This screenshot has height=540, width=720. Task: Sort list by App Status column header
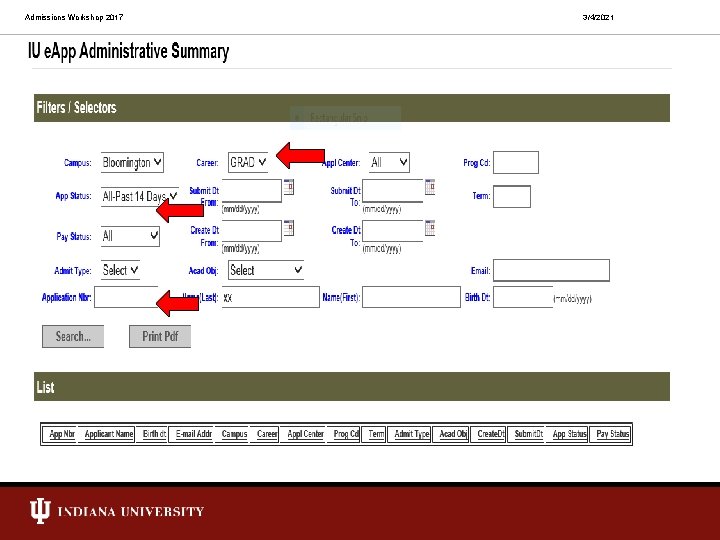point(569,434)
